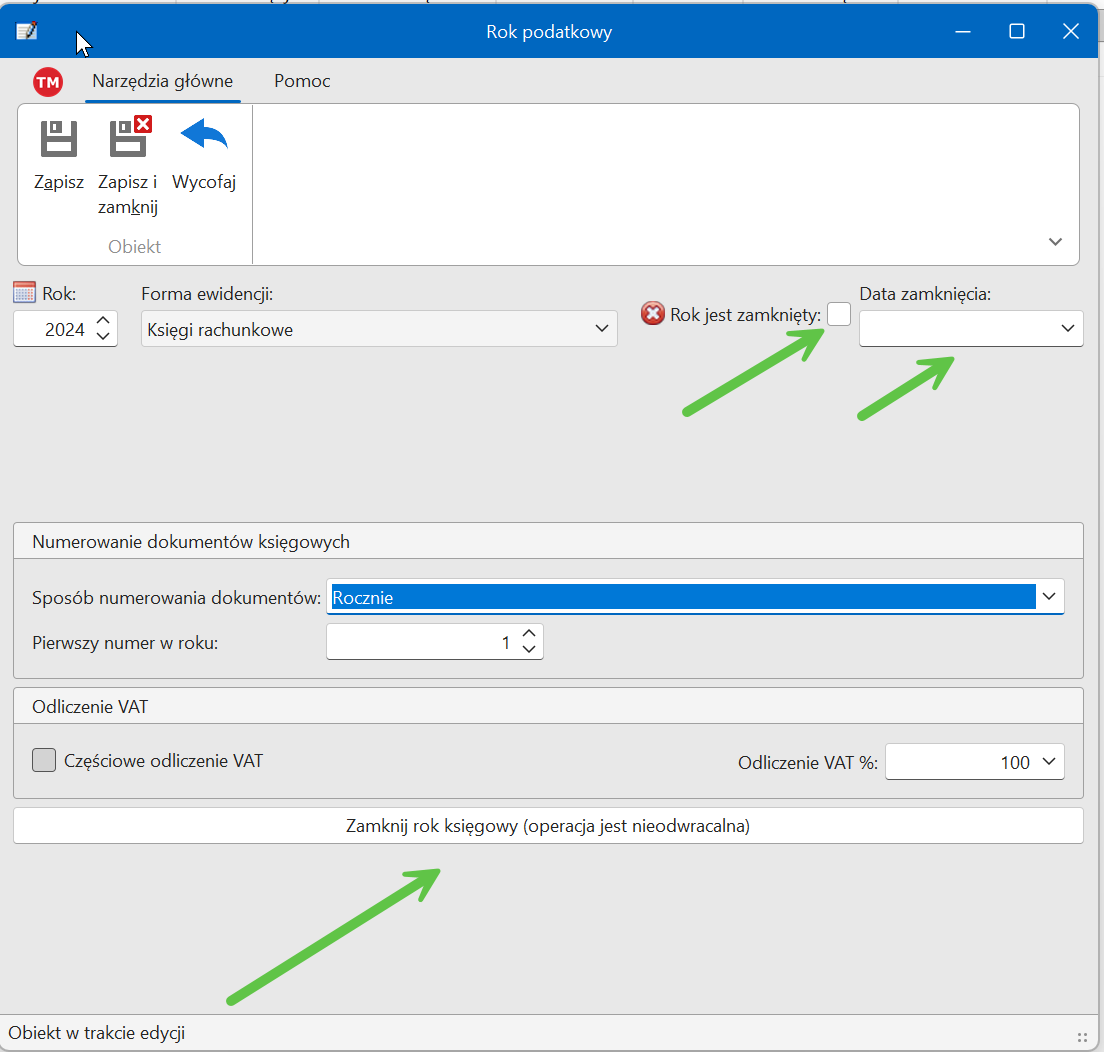The image size is (1104, 1052).
Task: Click the red X status icon
Action: (652, 314)
